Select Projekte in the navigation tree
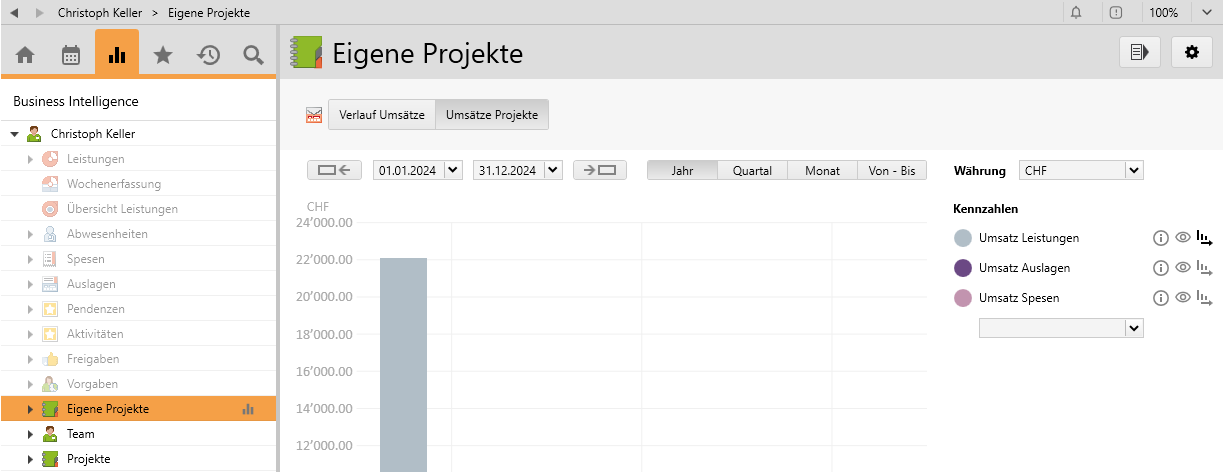 click(88, 459)
